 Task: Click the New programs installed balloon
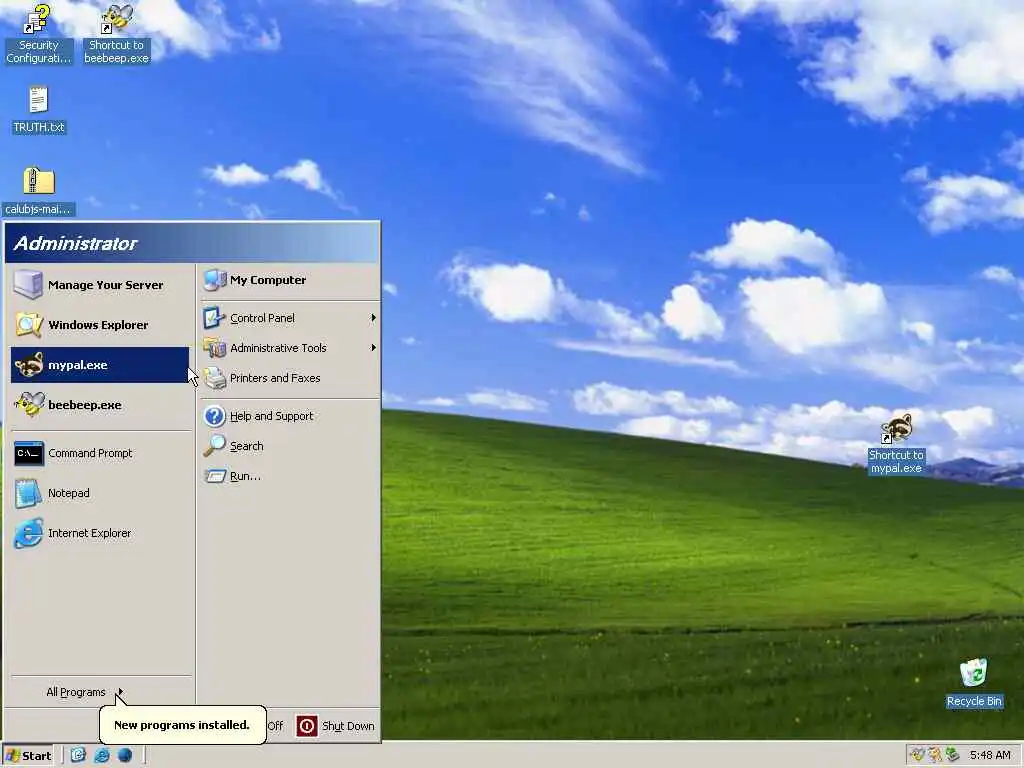[x=182, y=725]
